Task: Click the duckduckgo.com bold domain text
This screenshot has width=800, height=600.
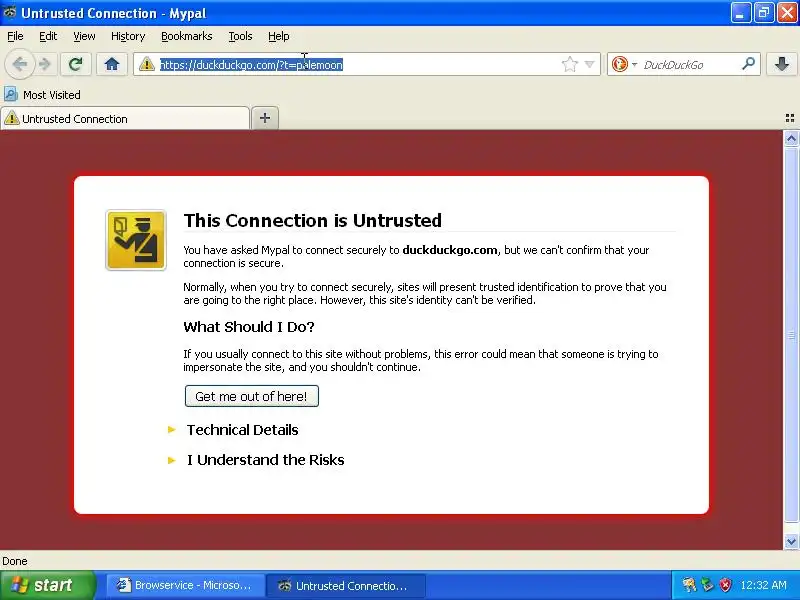Action: pos(449,250)
